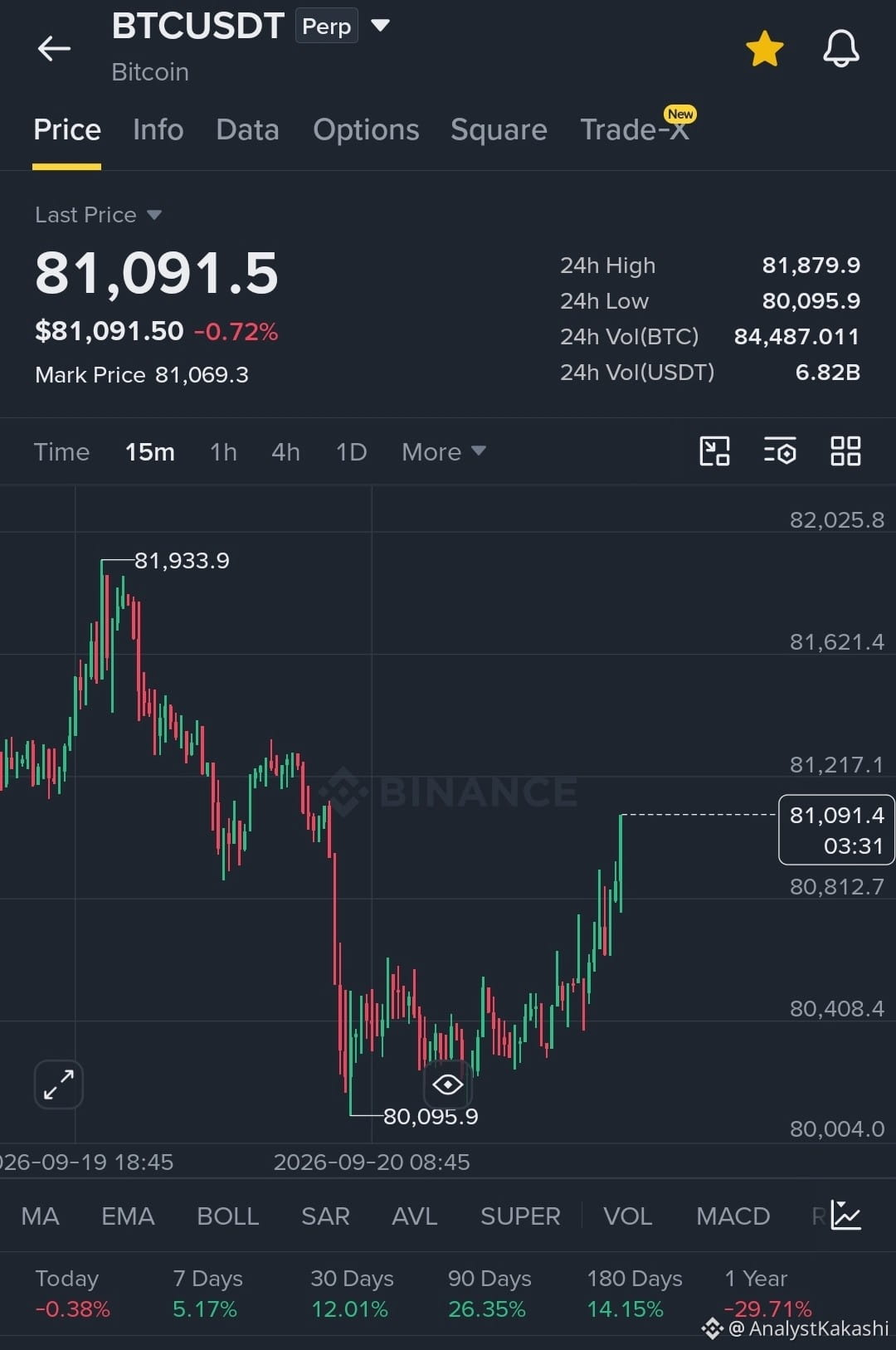Toggle the yellow favorite star
The height and width of the screenshot is (1350, 896).
(764, 48)
